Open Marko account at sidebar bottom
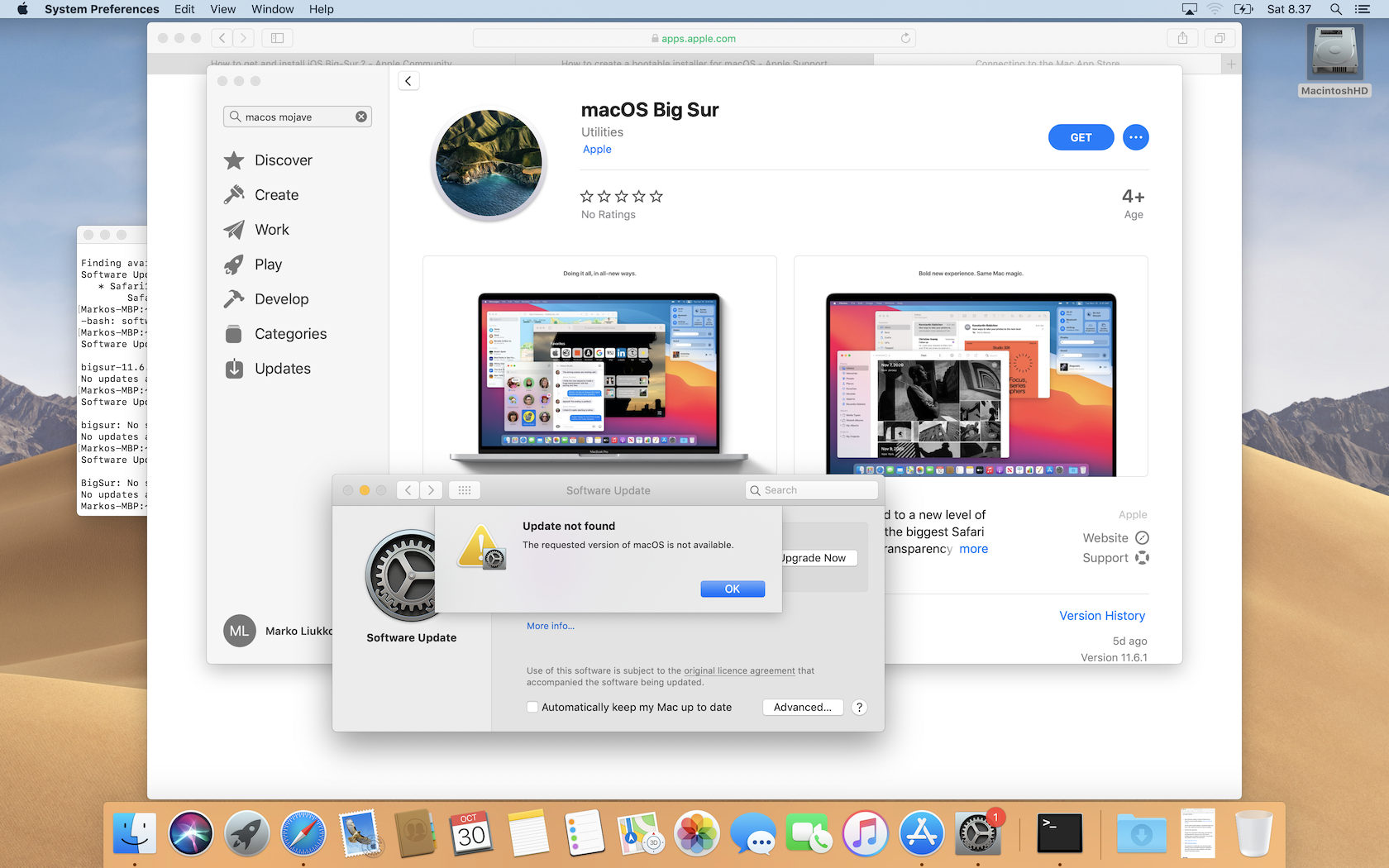1389x868 pixels. (x=278, y=631)
